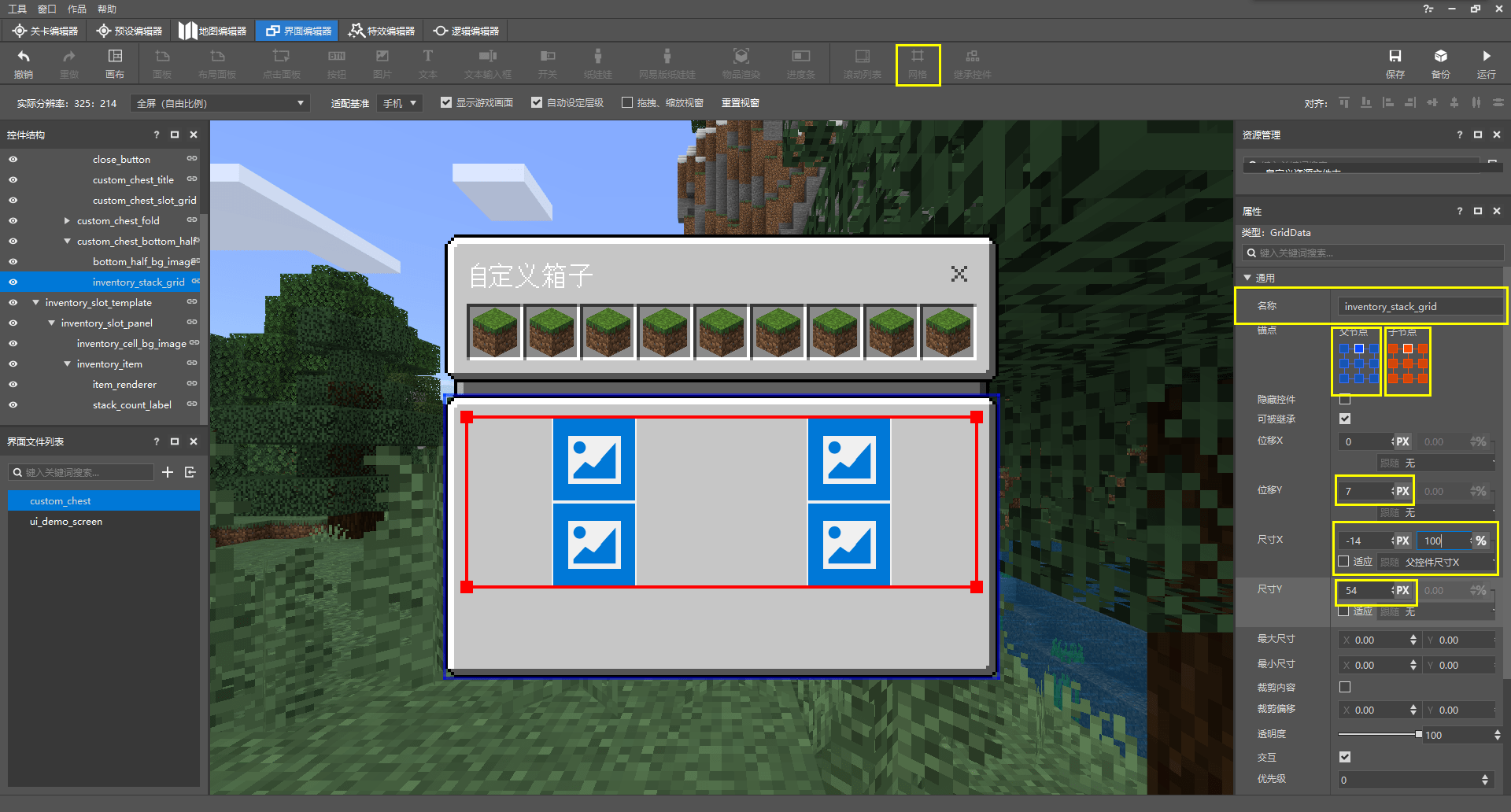Screen dimensions: 1511x812
Task: Check 拖拽、缩放视窗 checkbox
Action: pyautogui.click(x=627, y=102)
